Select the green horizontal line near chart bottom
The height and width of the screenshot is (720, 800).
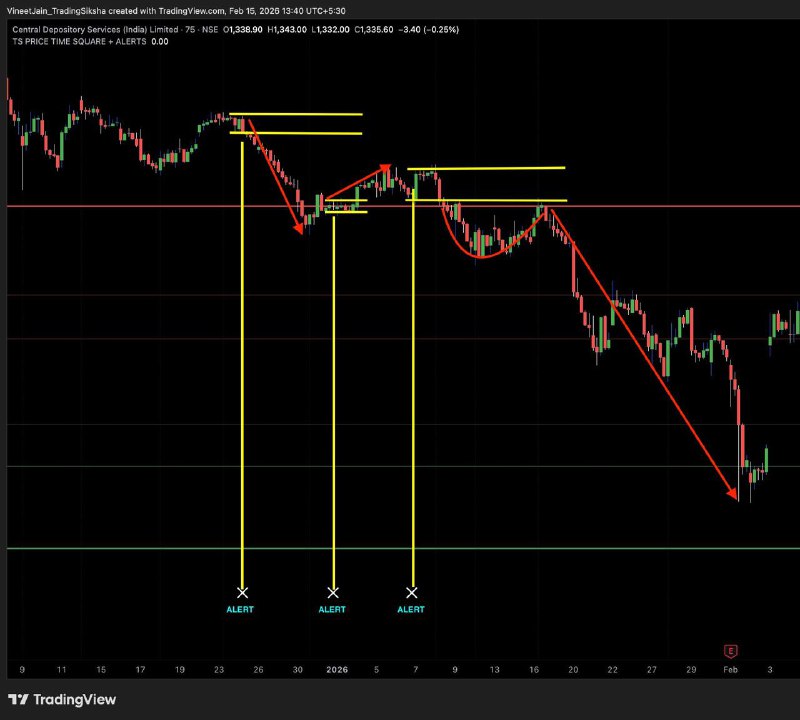400,548
